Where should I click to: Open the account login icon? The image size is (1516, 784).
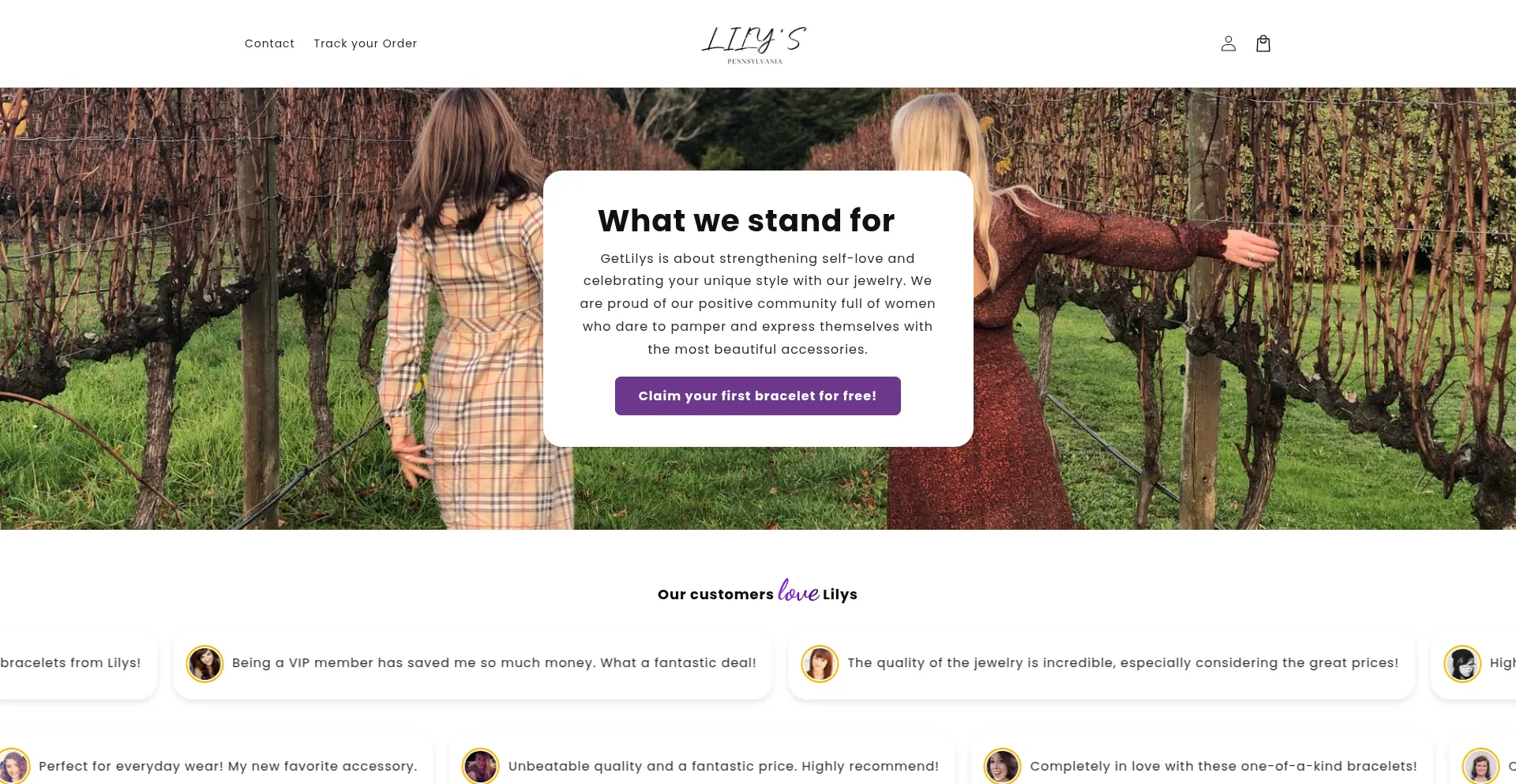coord(1228,43)
